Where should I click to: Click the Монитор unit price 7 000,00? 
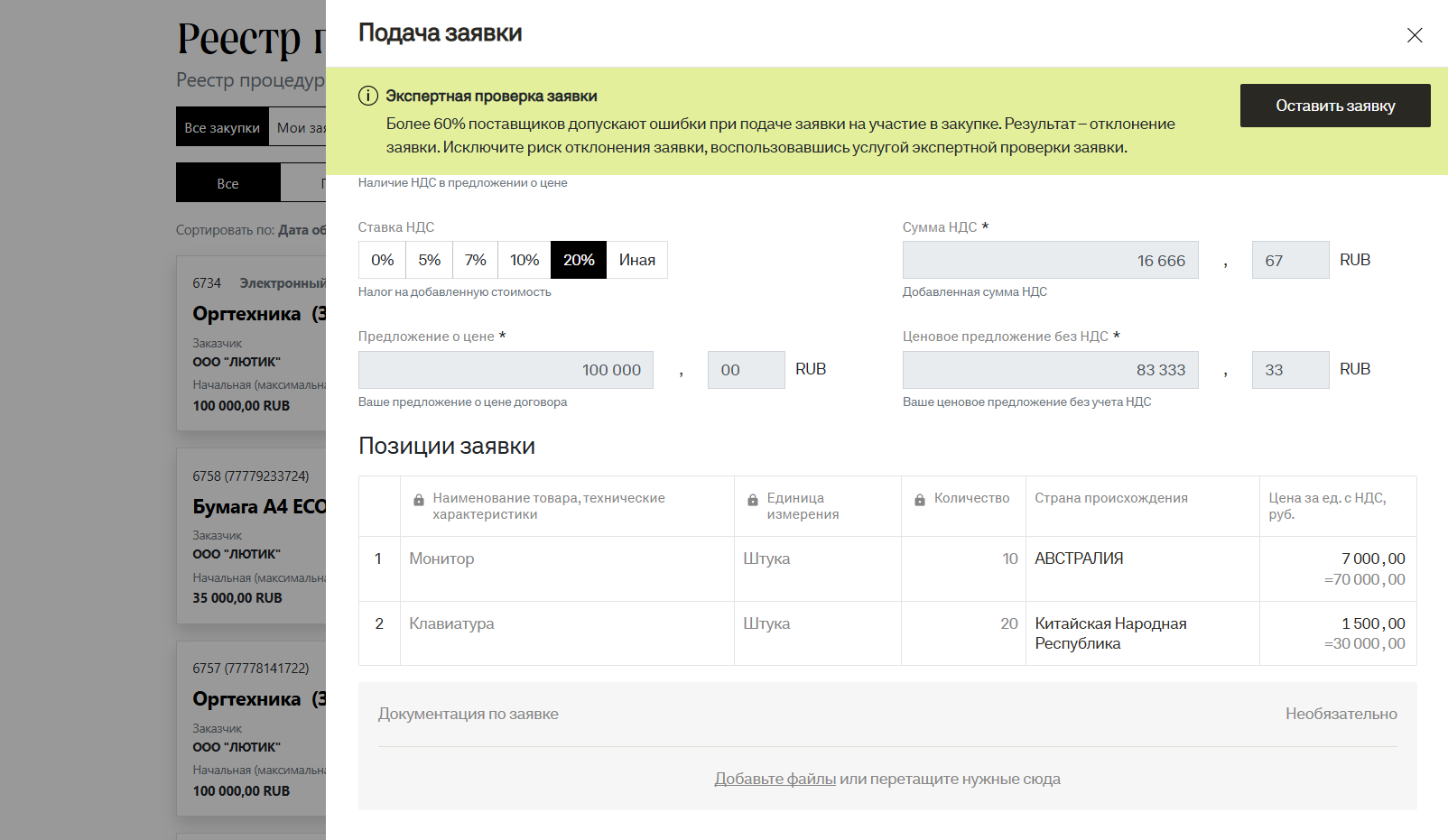tap(1372, 559)
